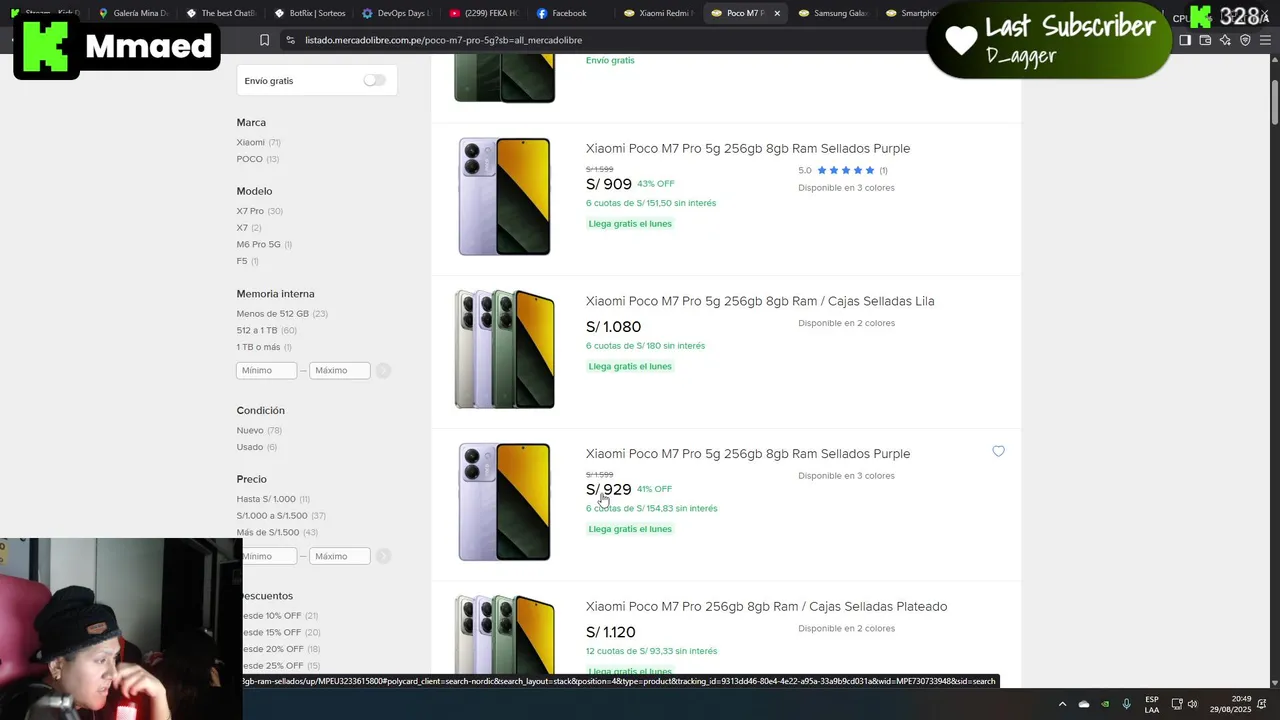Click the shield icon in browser toolbar
This screenshot has height=720, width=1280.
click(x=1245, y=40)
